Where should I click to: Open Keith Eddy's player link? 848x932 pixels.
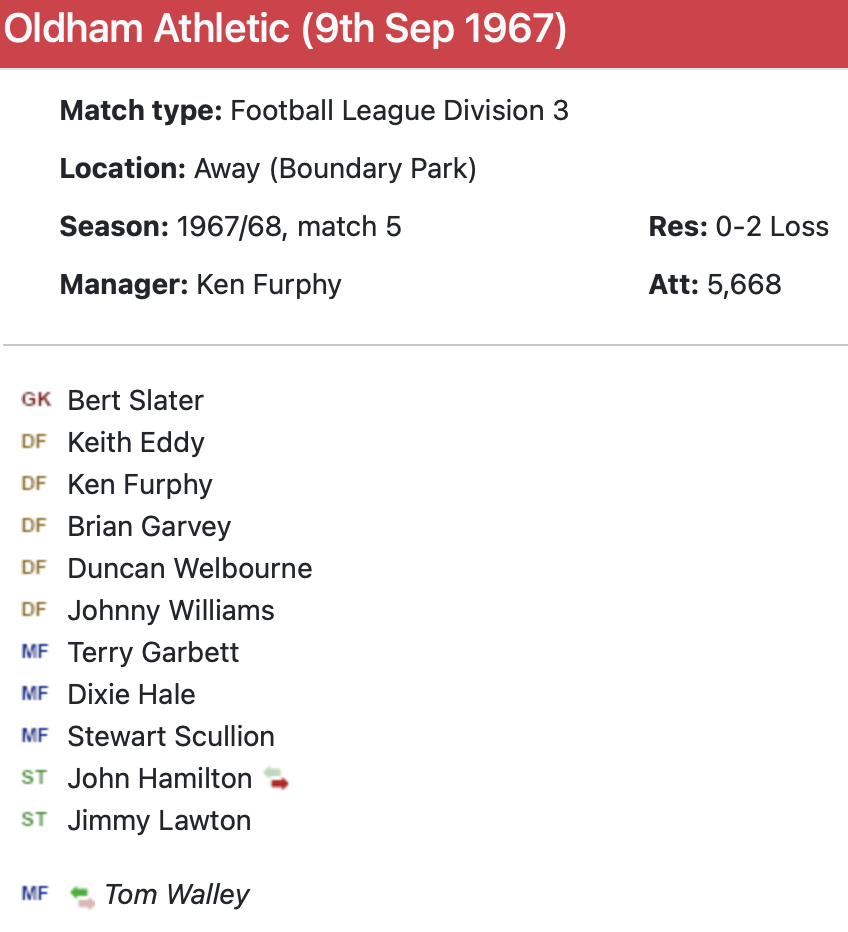coord(135,442)
